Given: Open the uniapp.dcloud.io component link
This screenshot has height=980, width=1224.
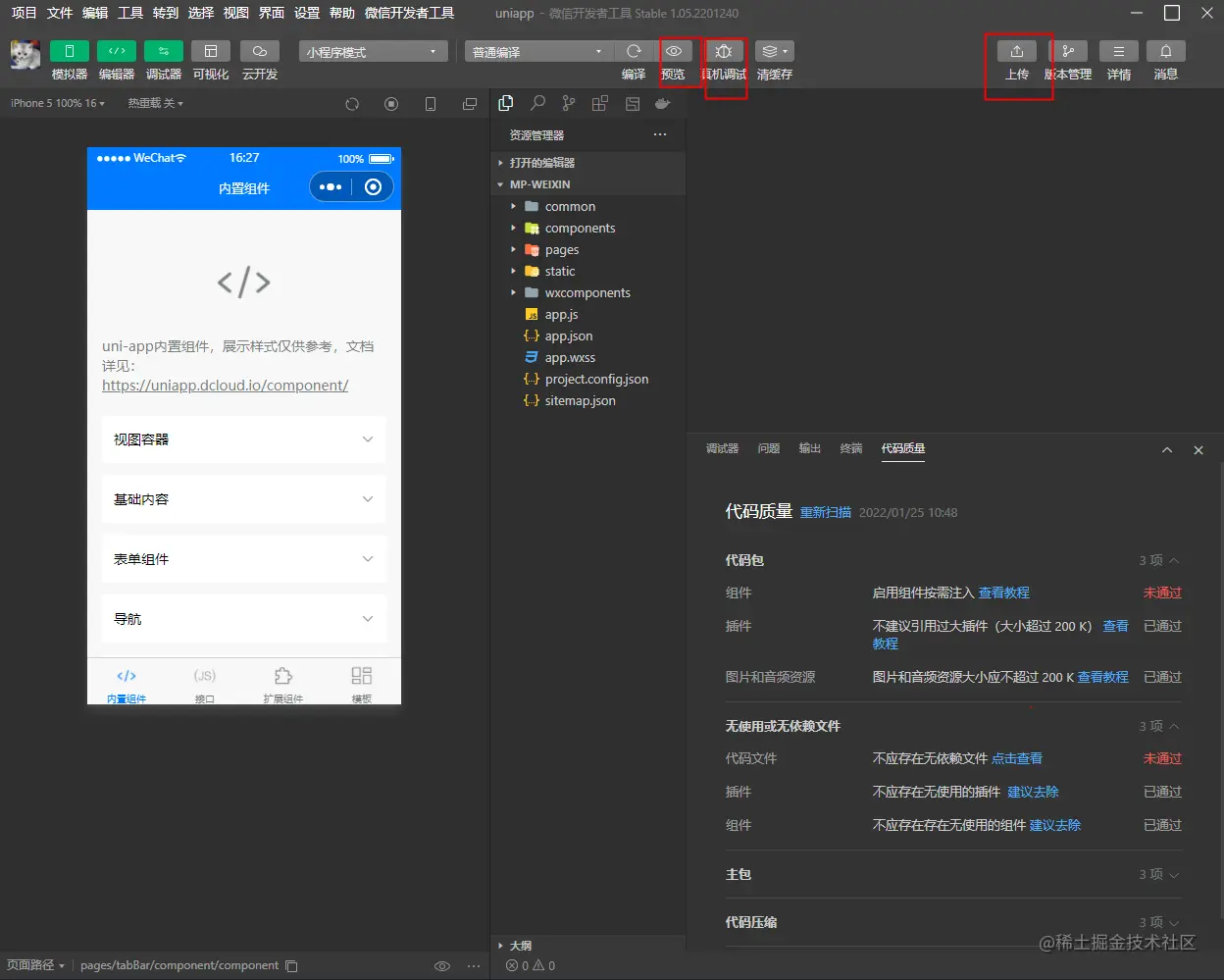Looking at the screenshot, I should 226,386.
